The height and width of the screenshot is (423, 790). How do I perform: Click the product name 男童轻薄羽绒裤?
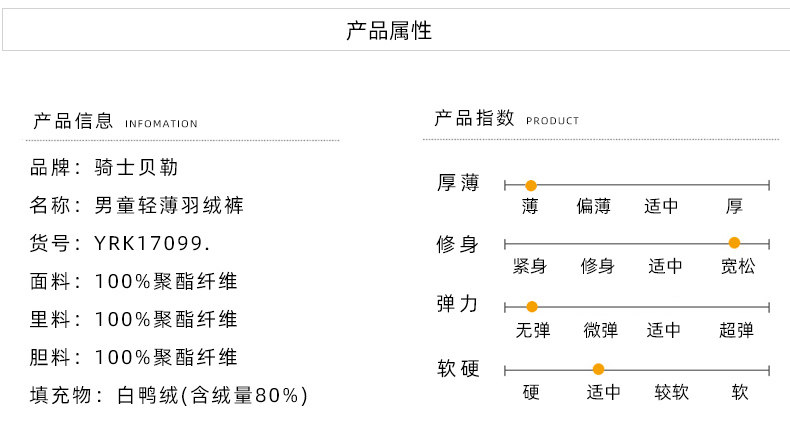click(x=136, y=206)
